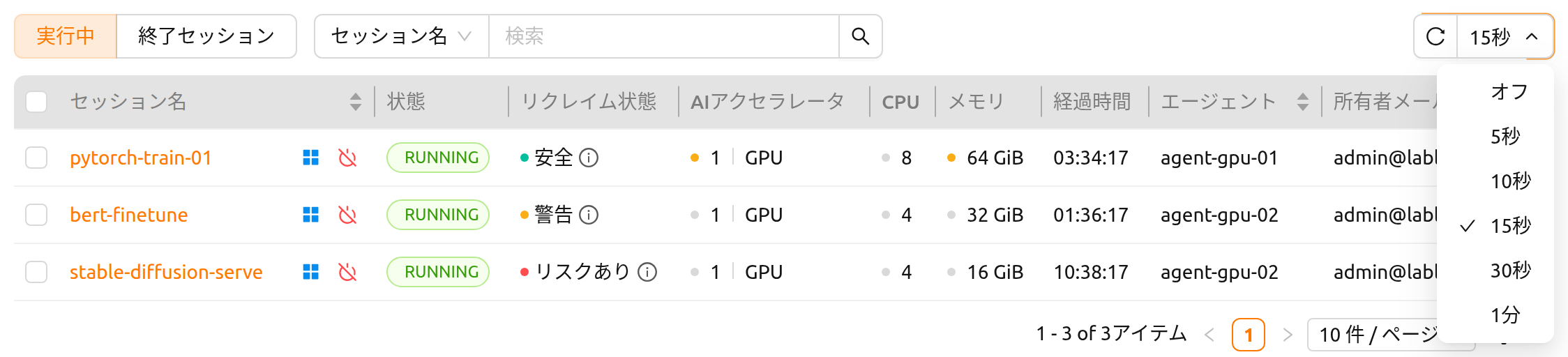Screen dimensions: 1568x357
Task: Check the box for stable-diffusion-serve row
Action: 36,272
